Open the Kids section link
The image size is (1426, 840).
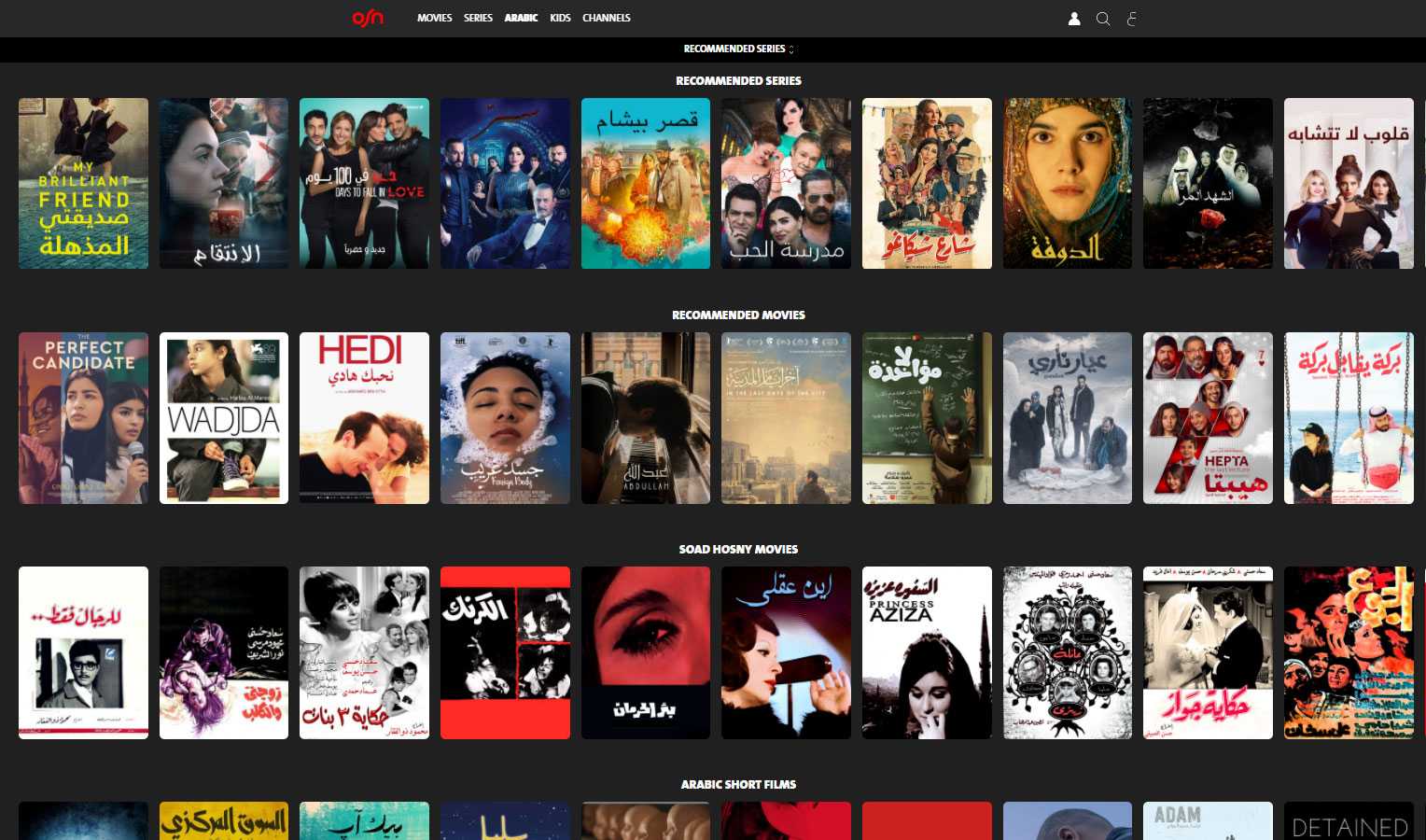click(560, 18)
